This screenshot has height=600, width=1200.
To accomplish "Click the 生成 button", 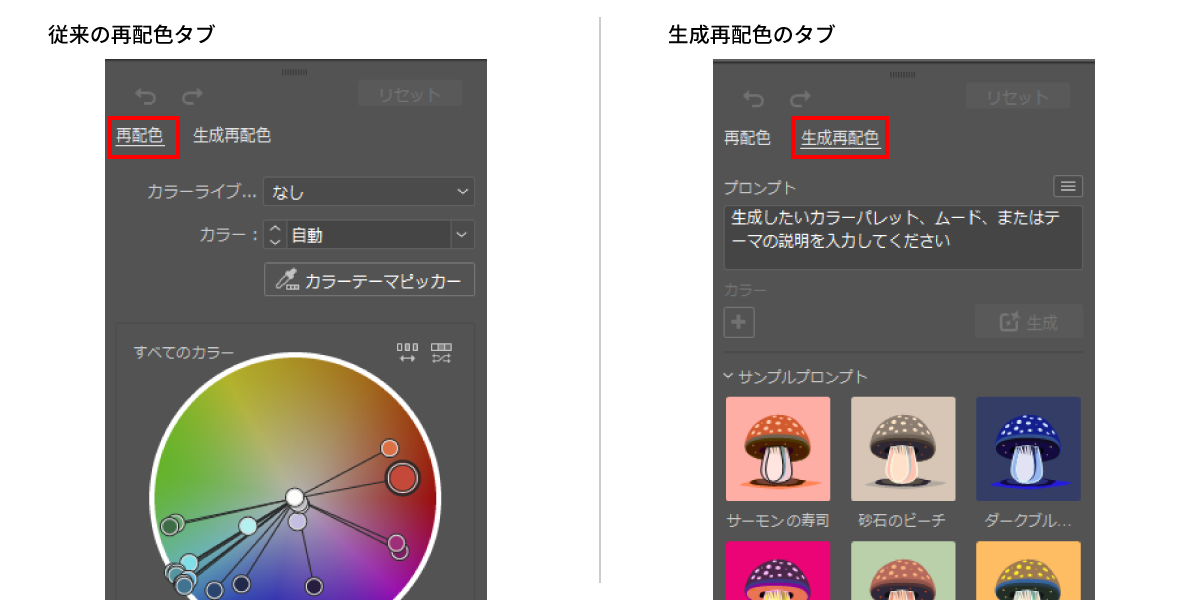I will pyautogui.click(x=1029, y=322).
